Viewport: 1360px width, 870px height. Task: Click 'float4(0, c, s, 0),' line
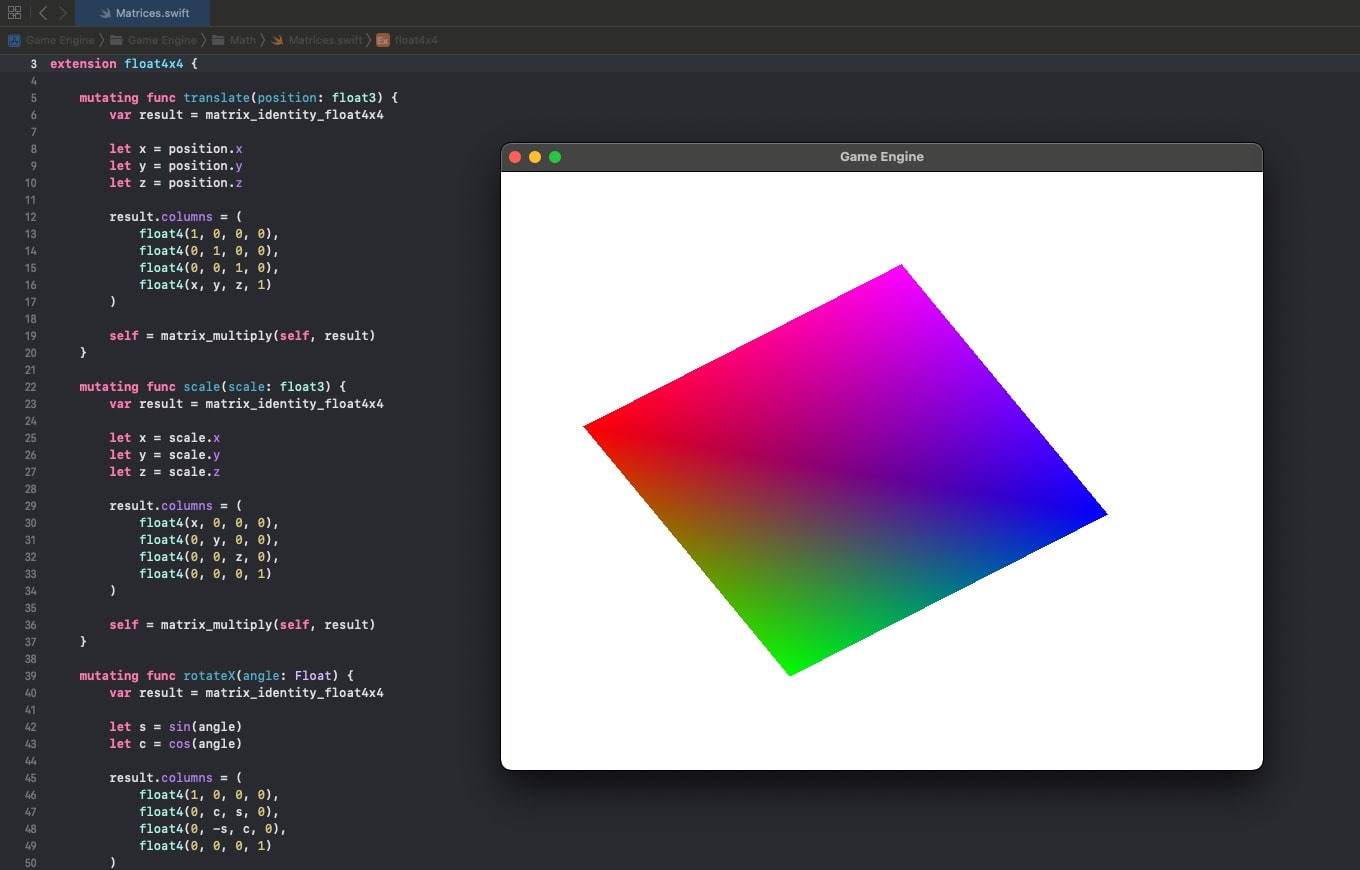click(209, 812)
